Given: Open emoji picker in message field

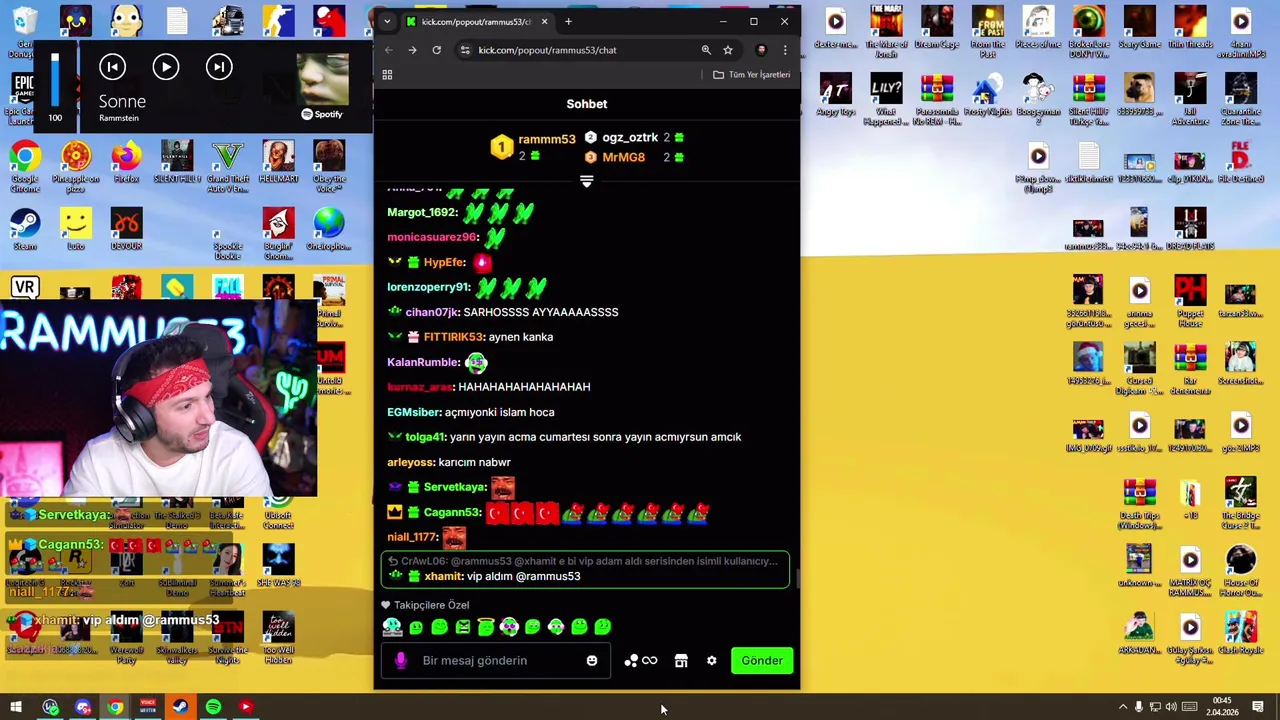Looking at the screenshot, I should pos(592,661).
